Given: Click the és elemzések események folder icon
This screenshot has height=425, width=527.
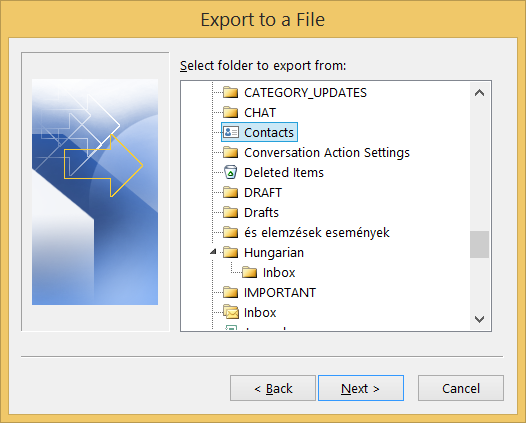Looking at the screenshot, I should pos(231,232).
